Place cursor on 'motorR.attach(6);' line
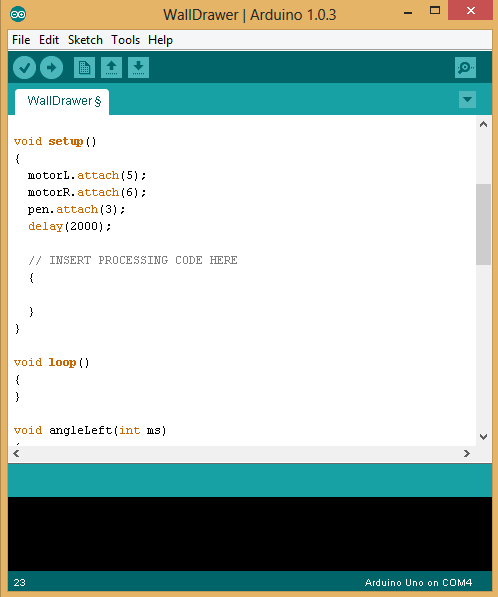The width and height of the screenshot is (498, 597). pos(87,192)
